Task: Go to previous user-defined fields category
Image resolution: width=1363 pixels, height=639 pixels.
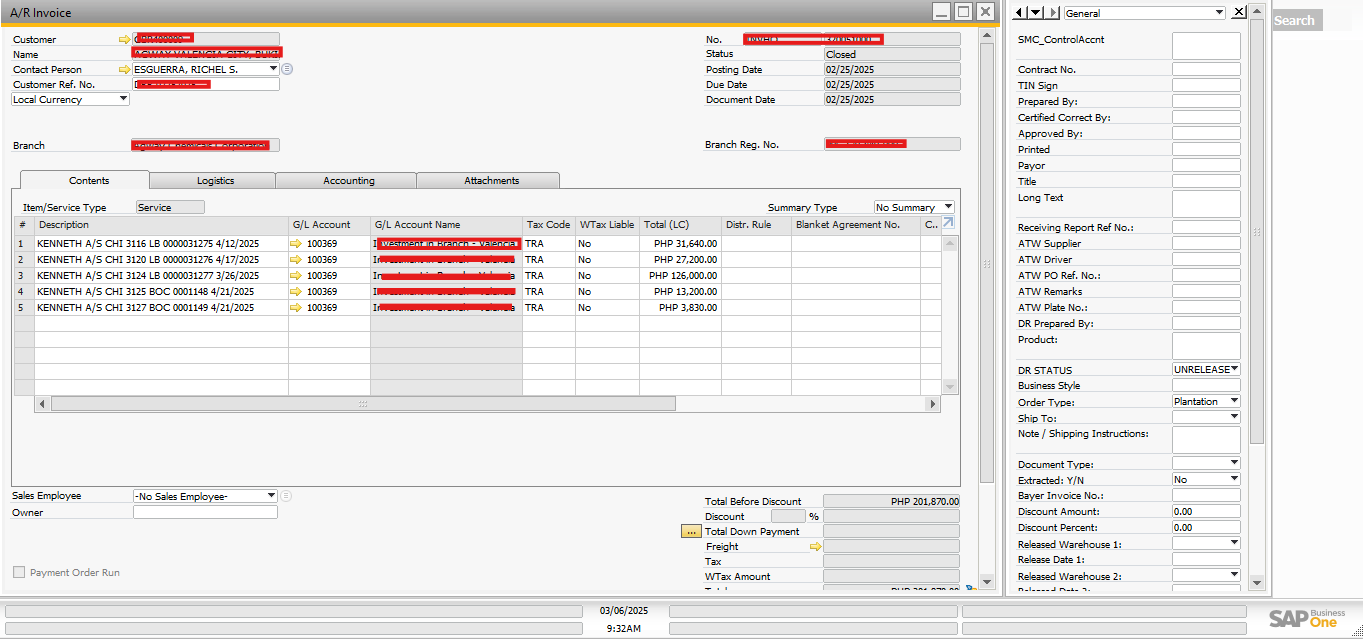Action: [x=1019, y=13]
